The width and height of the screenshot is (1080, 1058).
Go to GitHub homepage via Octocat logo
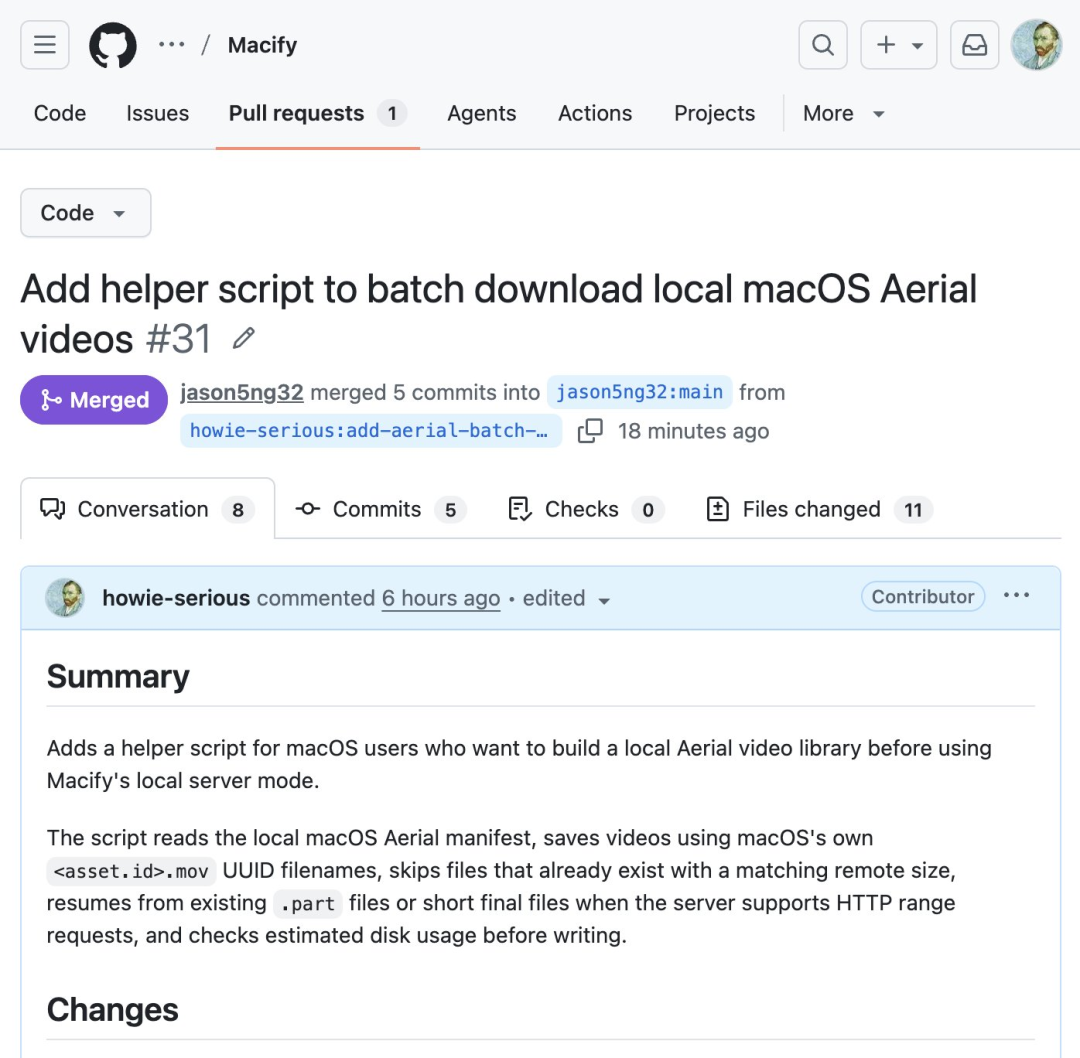pos(113,45)
